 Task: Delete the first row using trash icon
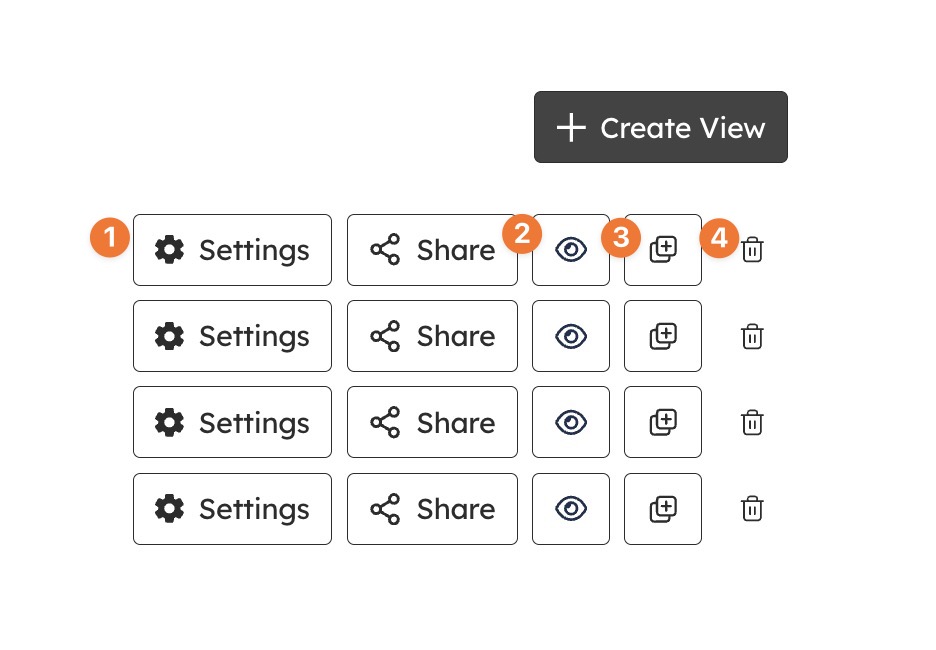752,250
